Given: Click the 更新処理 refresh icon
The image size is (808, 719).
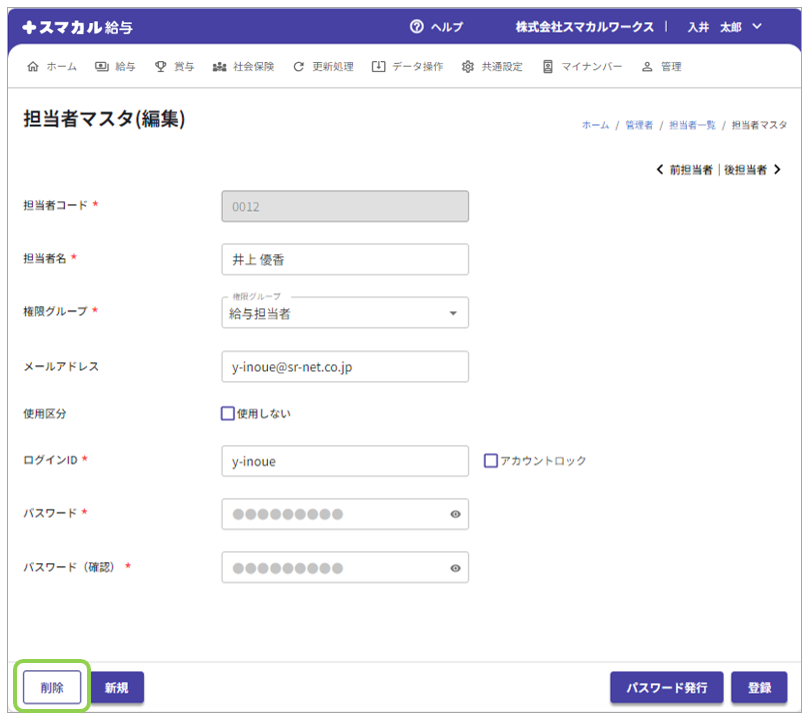Looking at the screenshot, I should coord(298,67).
